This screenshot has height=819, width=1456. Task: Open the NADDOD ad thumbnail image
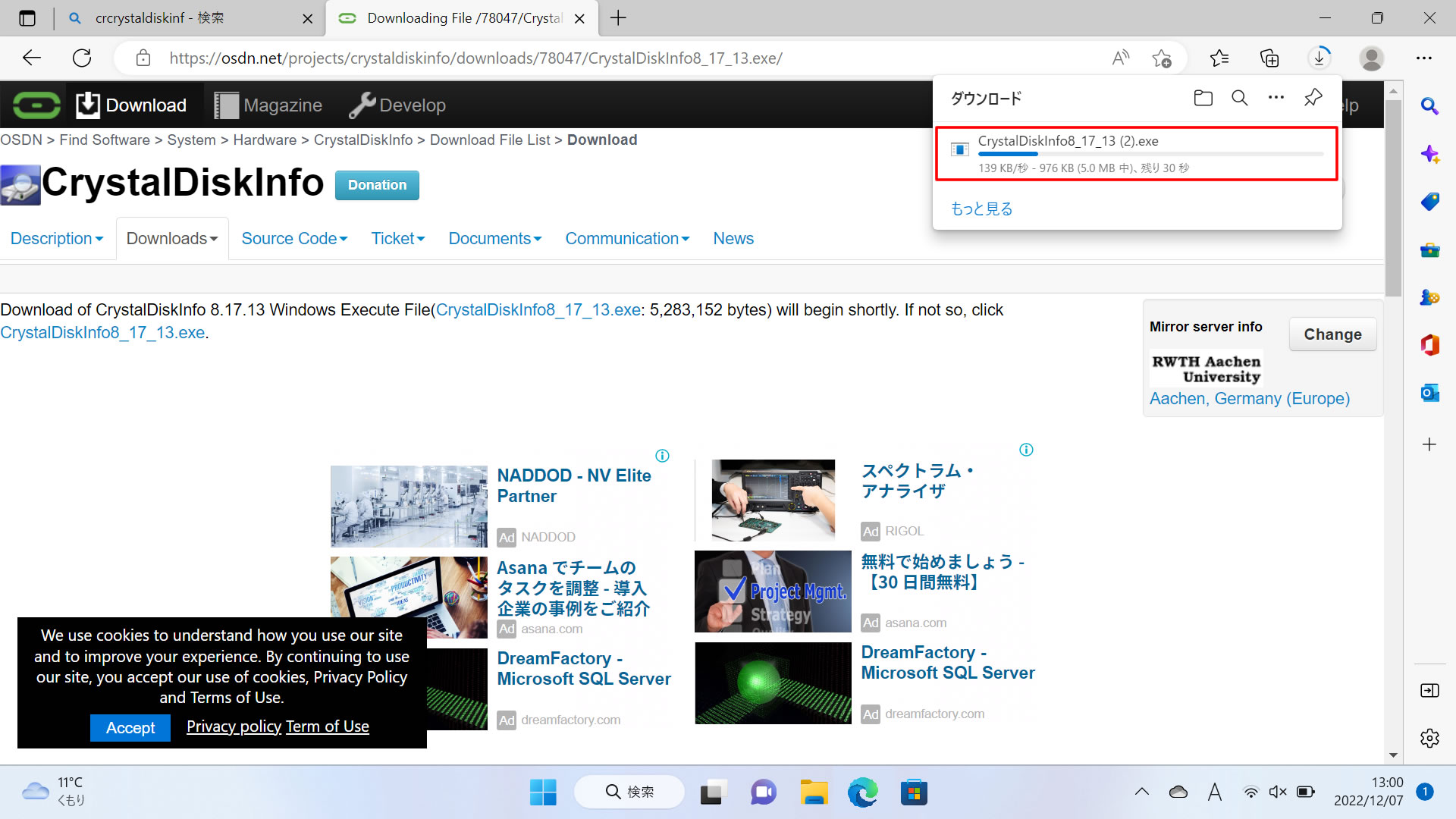(x=409, y=507)
